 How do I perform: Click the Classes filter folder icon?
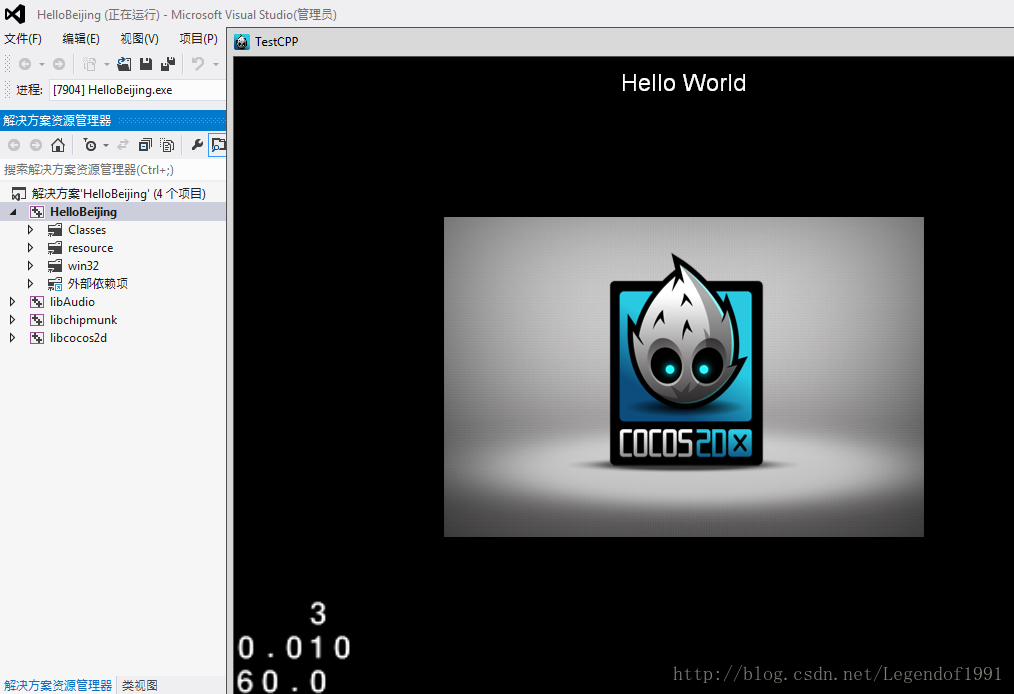[55, 230]
